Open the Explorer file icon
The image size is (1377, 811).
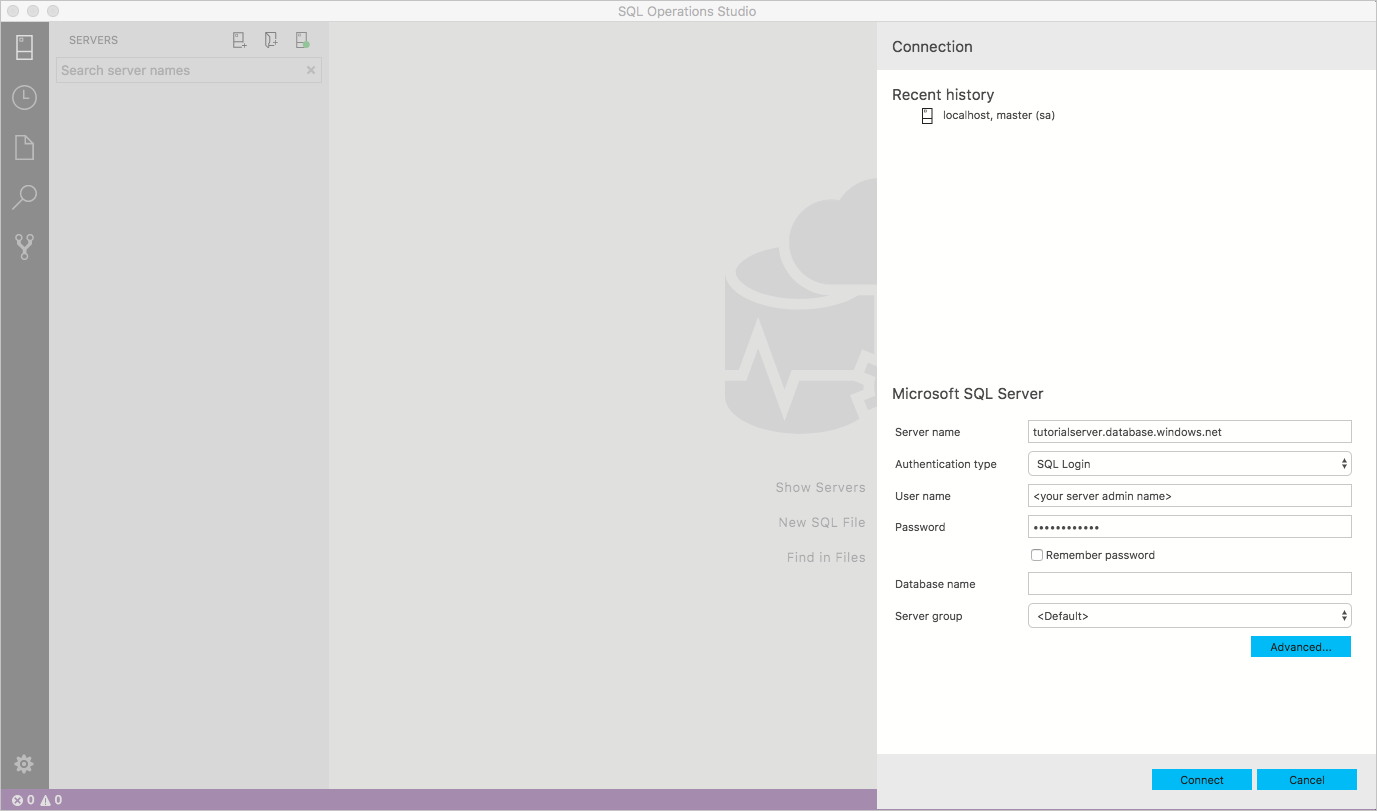(24, 147)
